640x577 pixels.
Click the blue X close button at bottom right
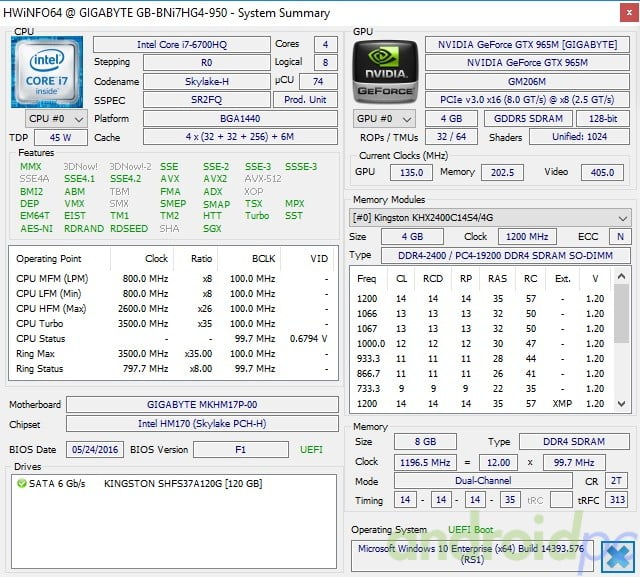(618, 557)
